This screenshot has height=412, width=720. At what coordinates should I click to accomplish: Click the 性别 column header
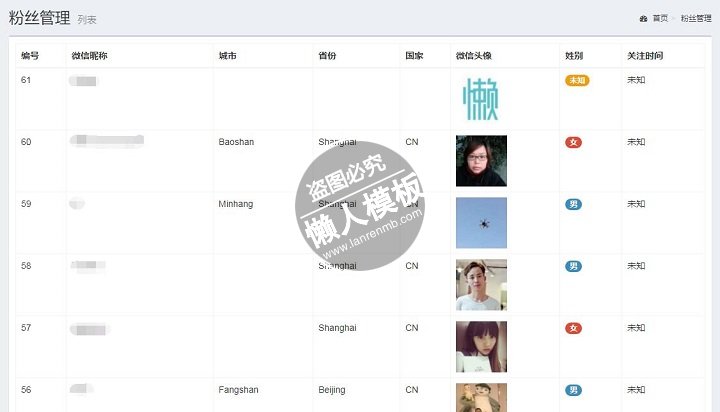pyautogui.click(x=574, y=56)
